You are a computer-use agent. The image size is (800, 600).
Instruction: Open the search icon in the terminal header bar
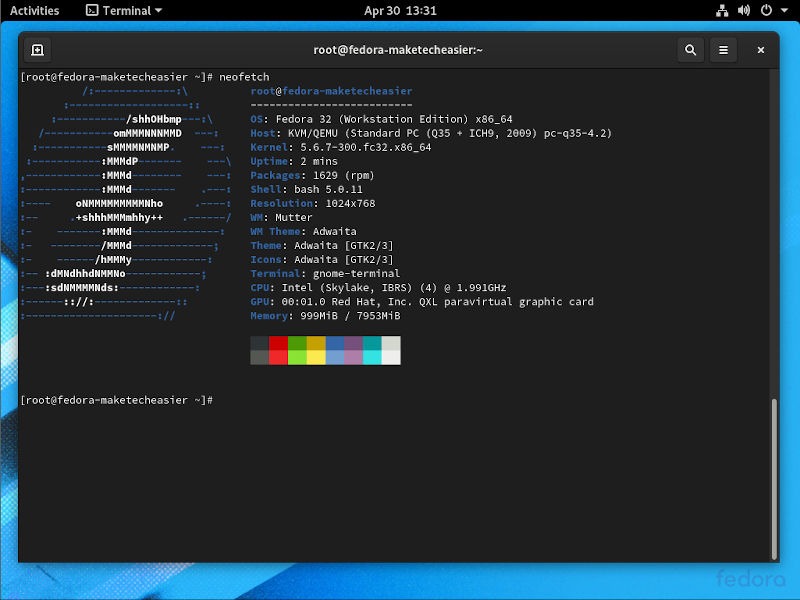pos(690,49)
